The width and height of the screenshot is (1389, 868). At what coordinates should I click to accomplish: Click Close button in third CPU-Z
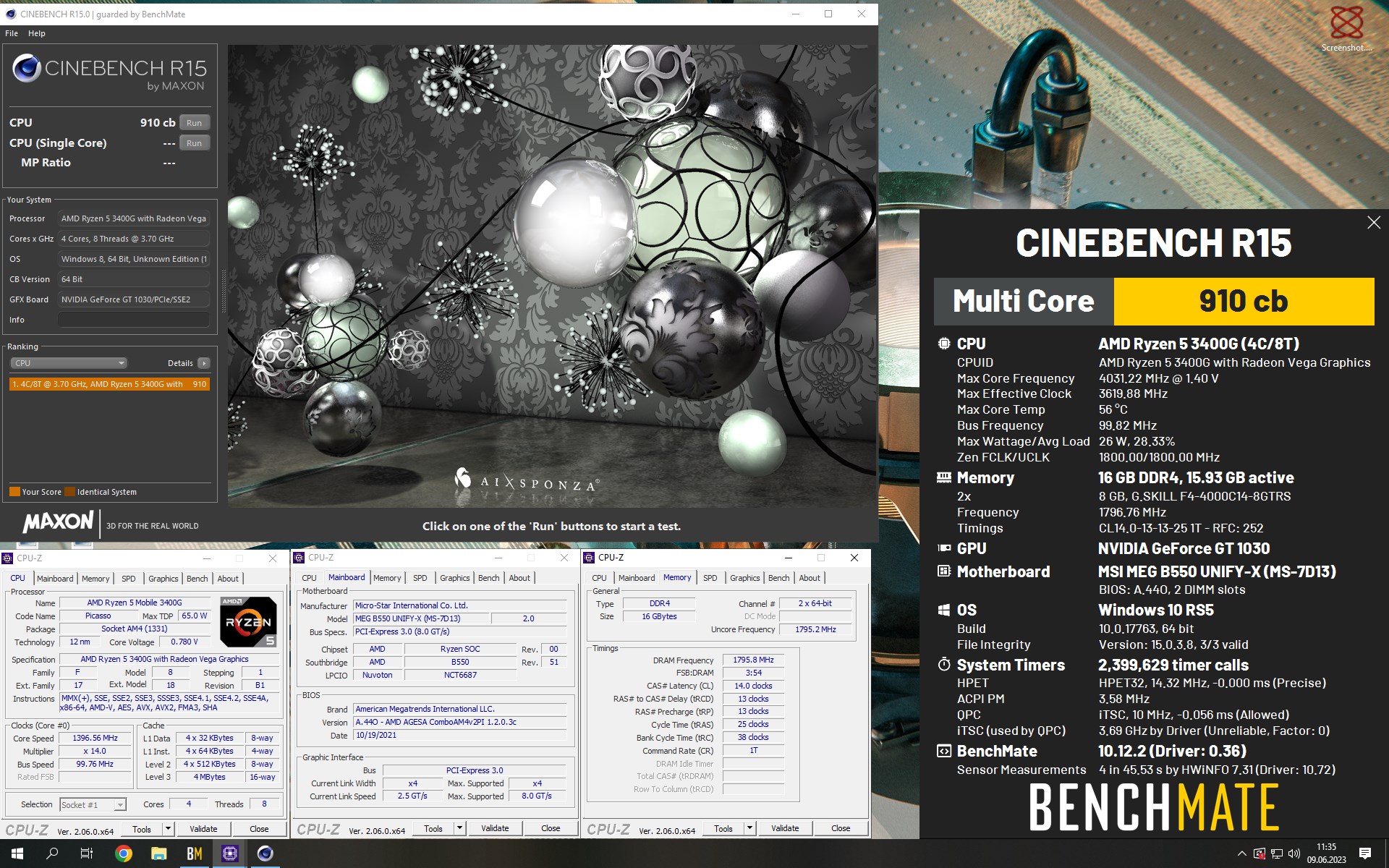click(x=841, y=828)
